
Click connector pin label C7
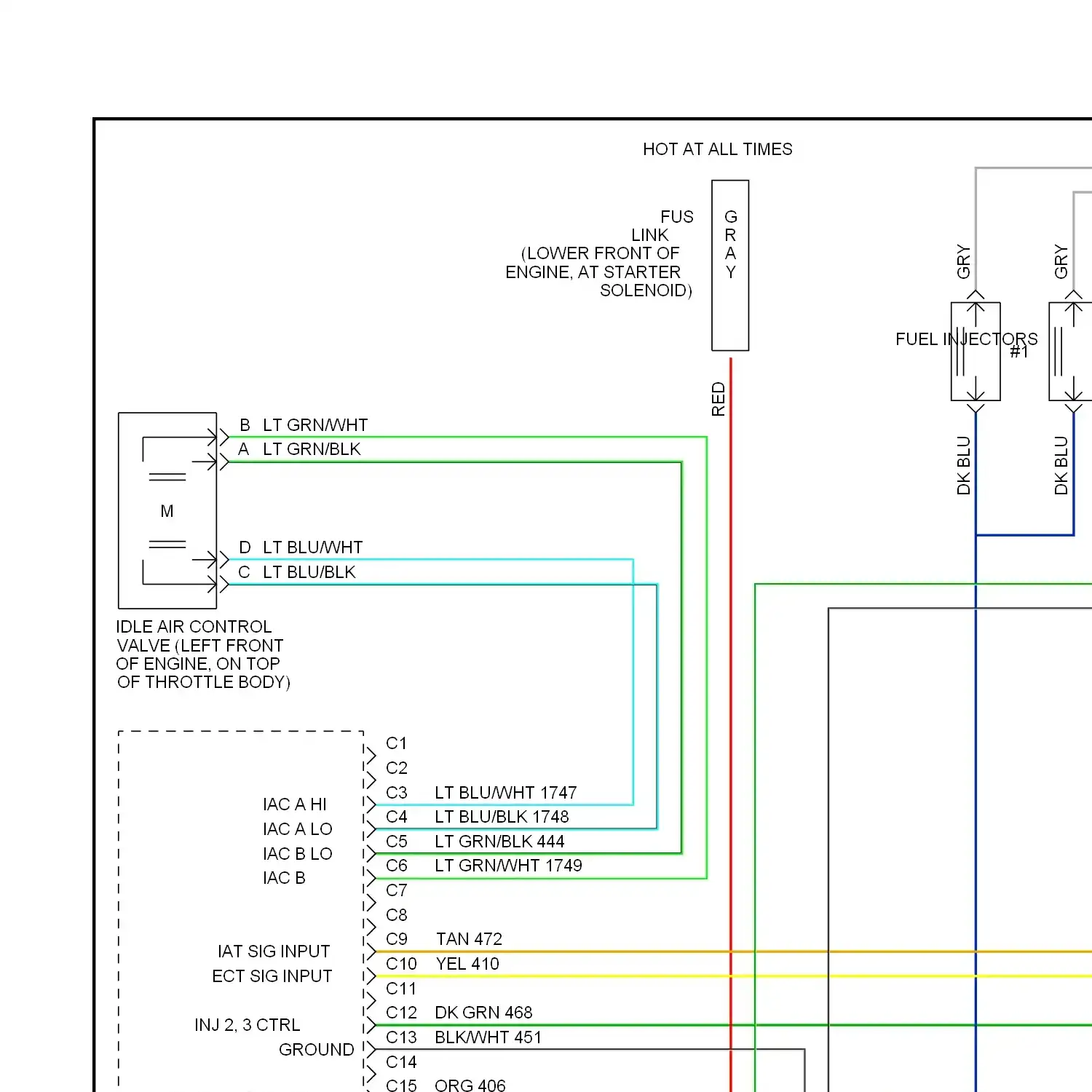(x=397, y=890)
